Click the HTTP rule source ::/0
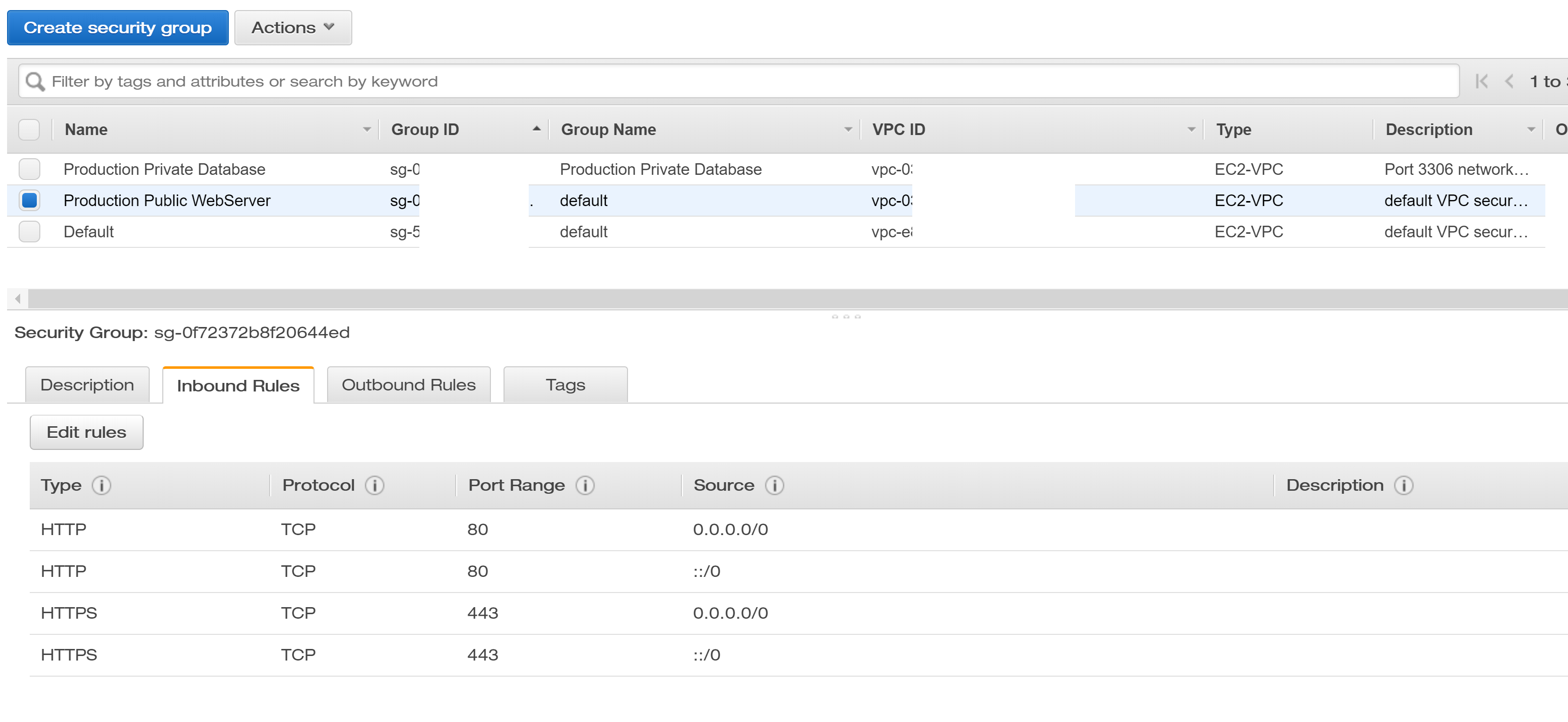 pyautogui.click(x=707, y=571)
